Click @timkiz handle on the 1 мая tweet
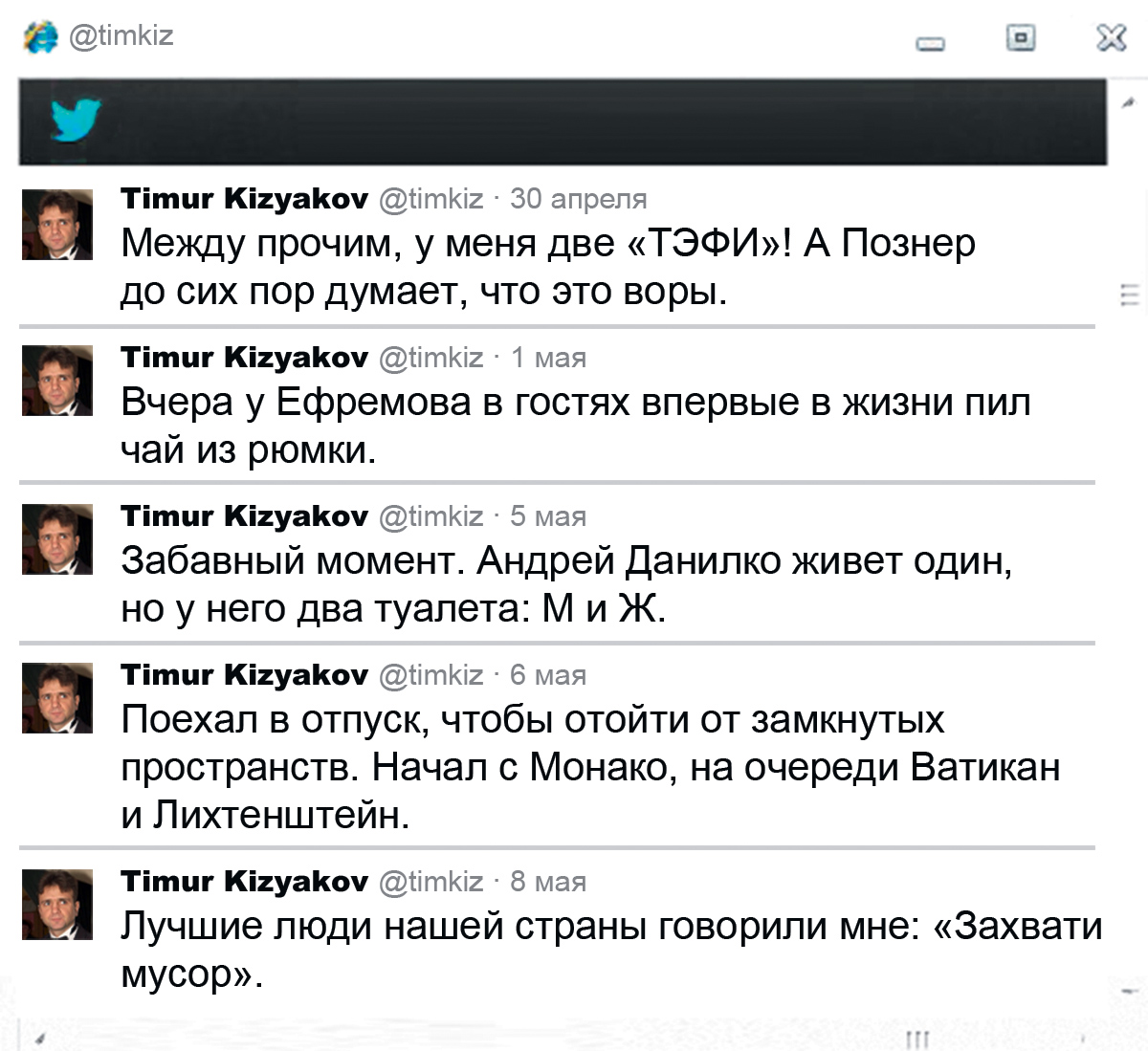Screen dimensions: 1148x1051 tap(431, 358)
